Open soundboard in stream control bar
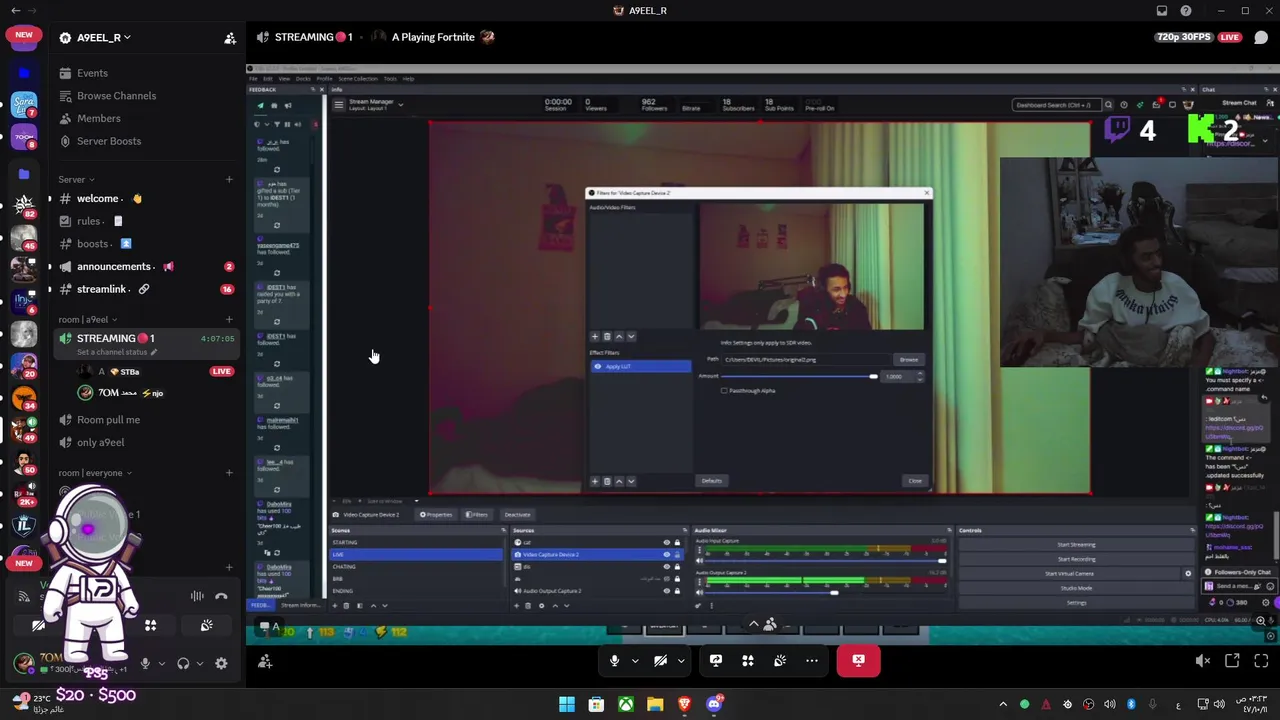1280x720 pixels. point(780,661)
